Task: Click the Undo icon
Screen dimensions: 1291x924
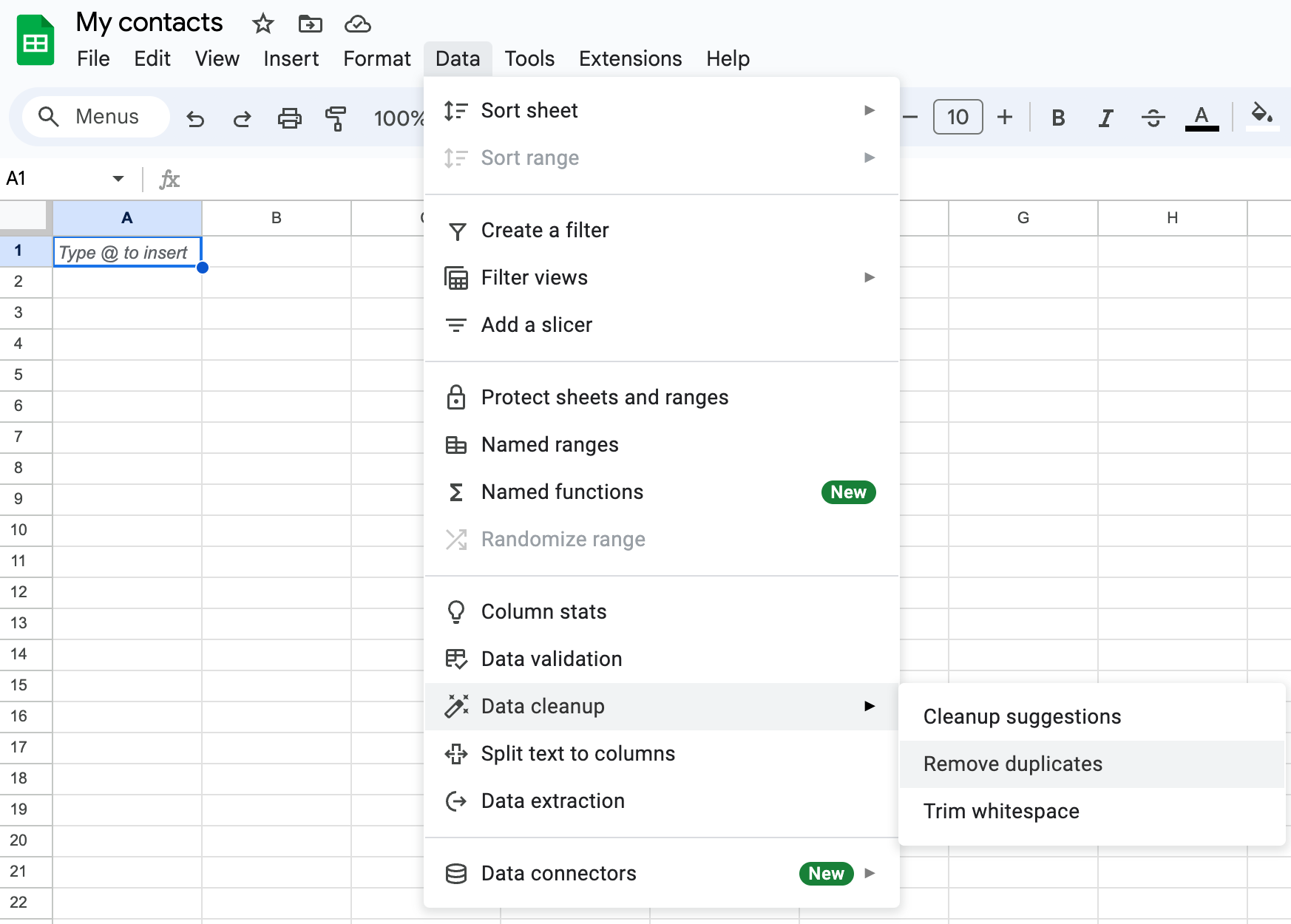Action: pyautogui.click(x=195, y=117)
